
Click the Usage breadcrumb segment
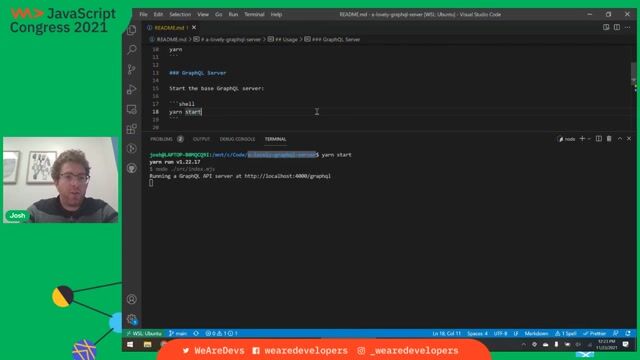pyautogui.click(x=282, y=40)
